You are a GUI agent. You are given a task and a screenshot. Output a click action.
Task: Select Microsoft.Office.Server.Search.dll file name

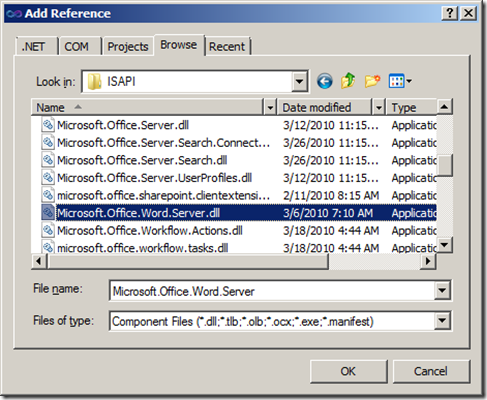(x=142, y=160)
